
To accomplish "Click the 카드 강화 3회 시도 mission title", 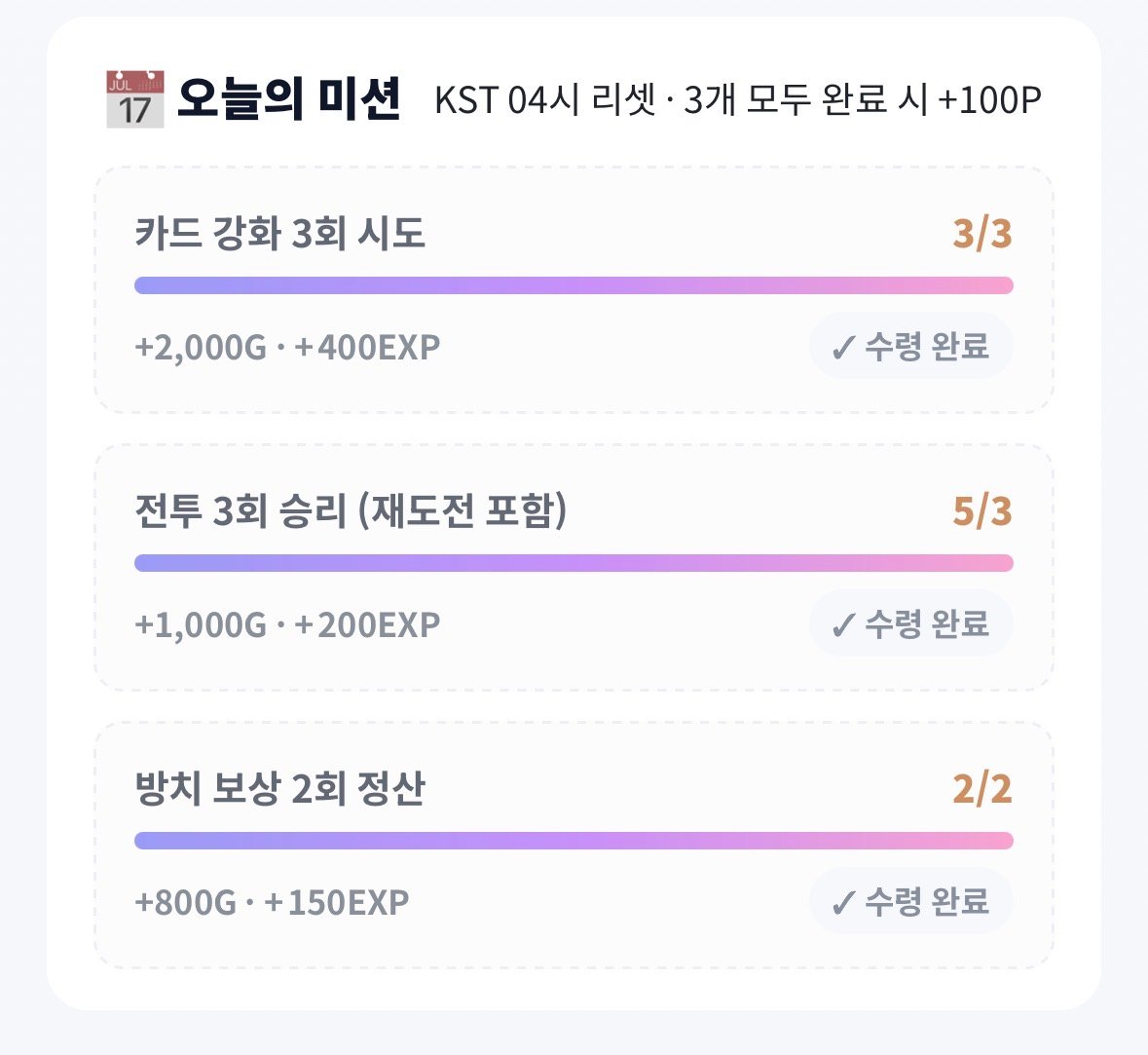I will click(279, 233).
